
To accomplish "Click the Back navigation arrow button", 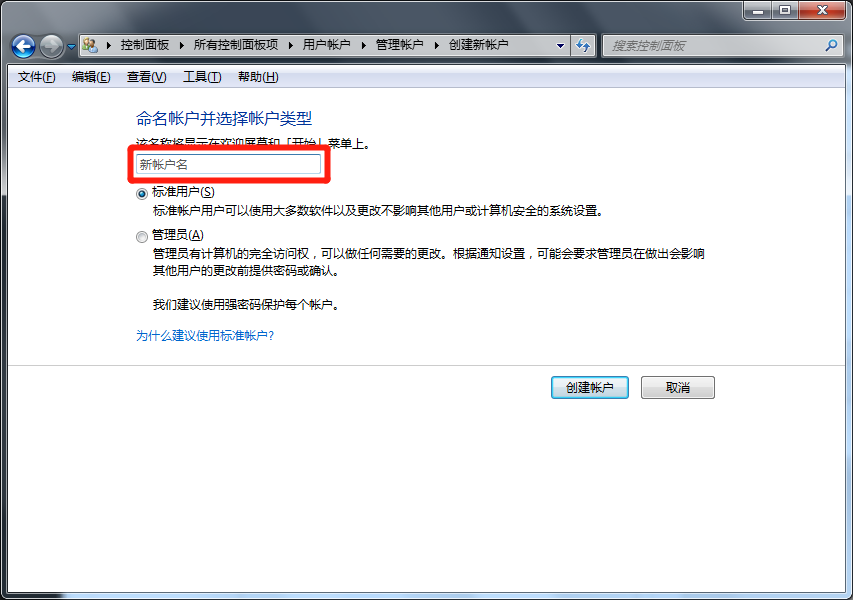I will 23,46.
